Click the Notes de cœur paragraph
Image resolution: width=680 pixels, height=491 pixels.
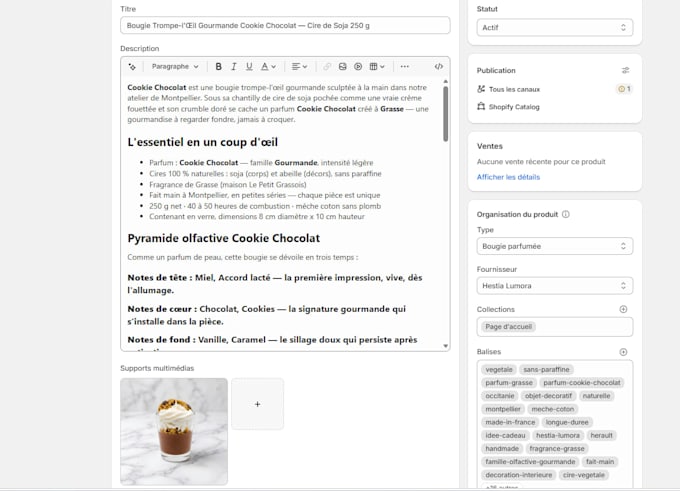(x=267, y=315)
